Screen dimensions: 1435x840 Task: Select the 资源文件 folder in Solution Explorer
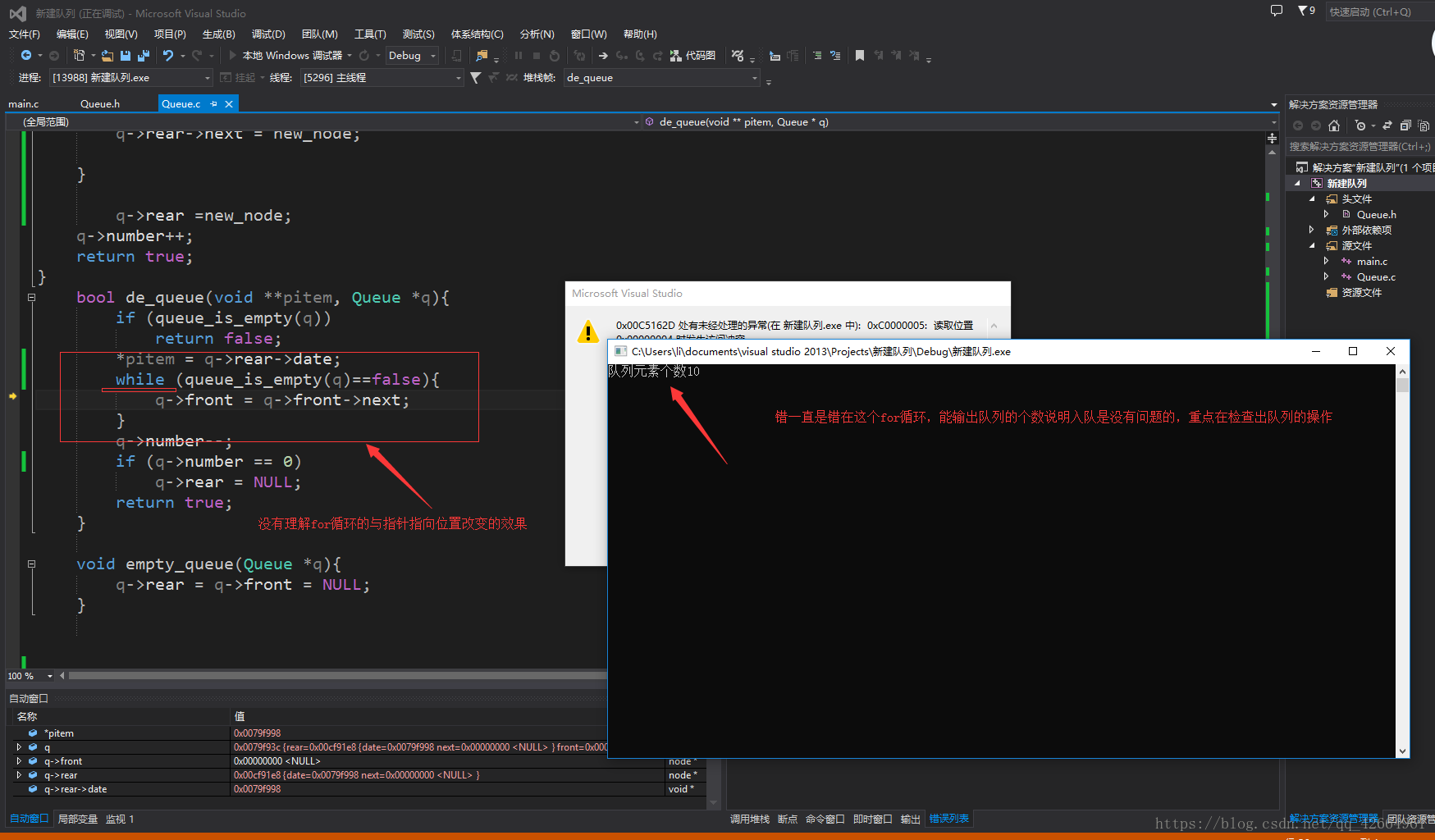[1362, 292]
